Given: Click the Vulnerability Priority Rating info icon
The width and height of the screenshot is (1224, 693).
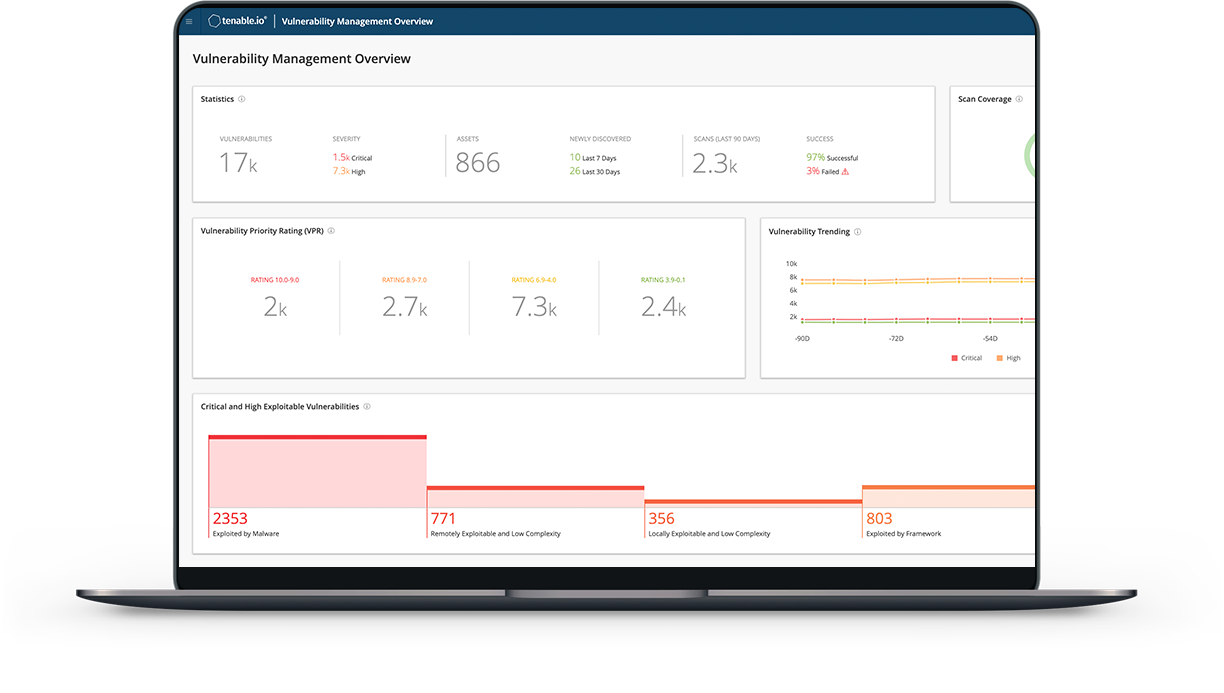Looking at the screenshot, I should 331,231.
